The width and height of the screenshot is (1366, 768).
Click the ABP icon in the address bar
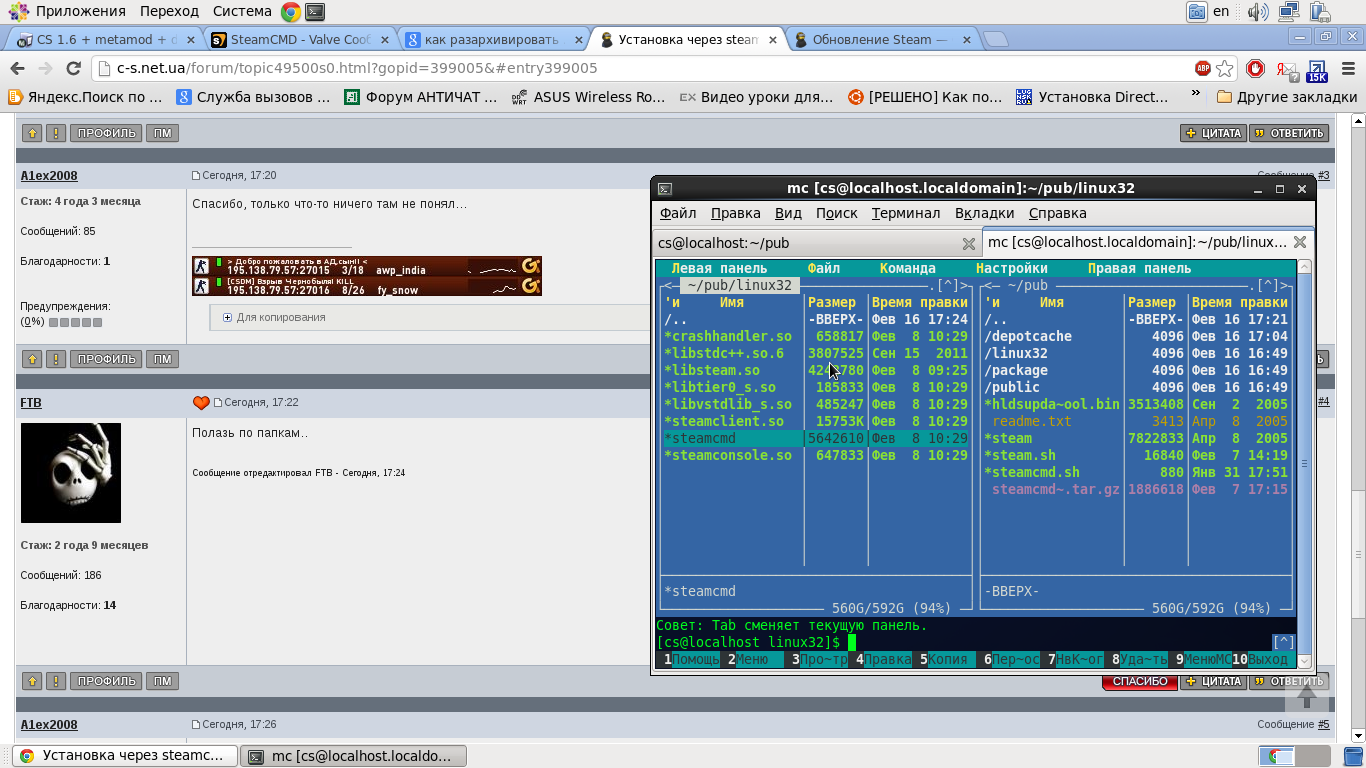1203,68
